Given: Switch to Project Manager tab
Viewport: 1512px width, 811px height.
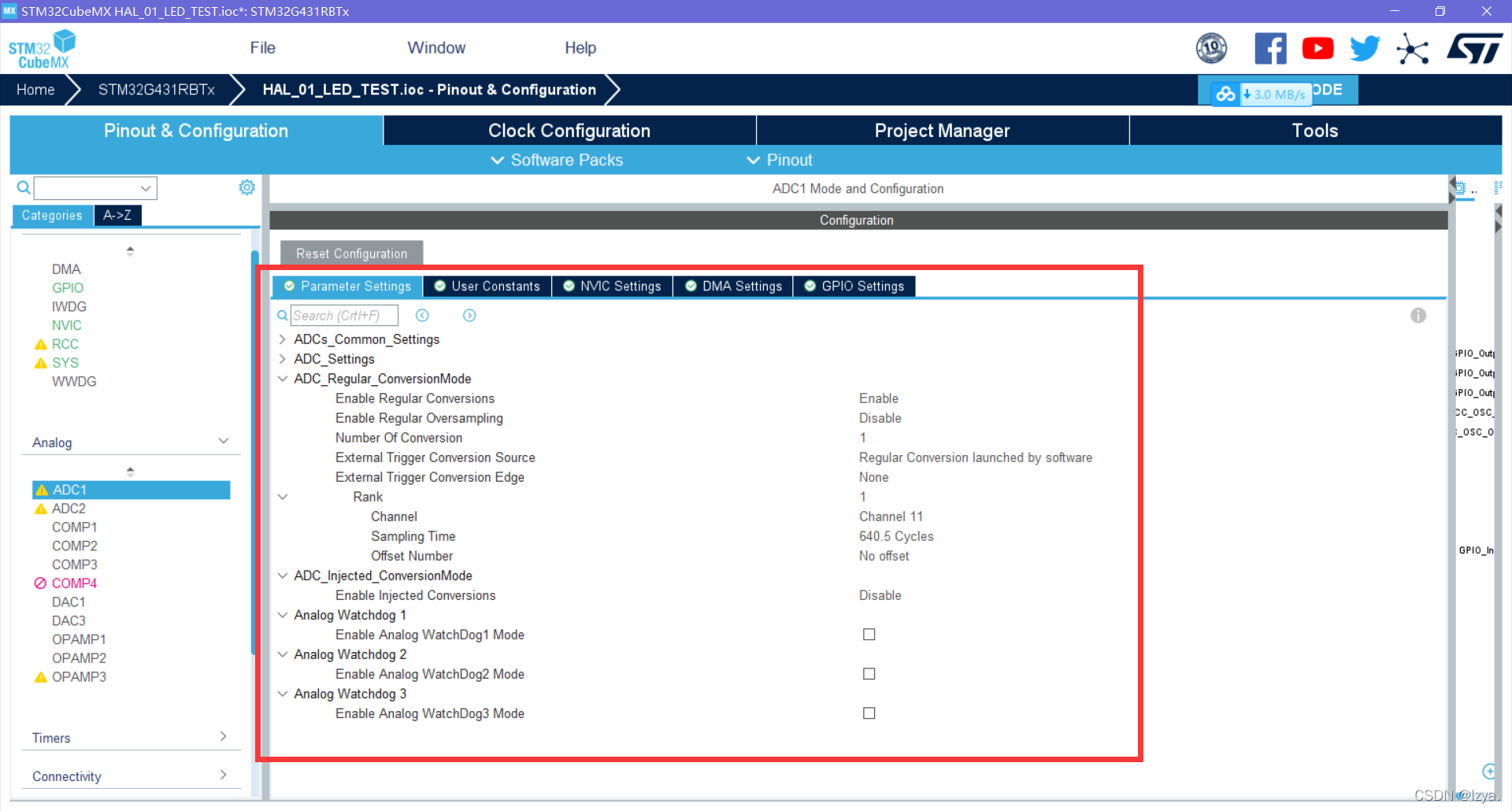Looking at the screenshot, I should click(x=942, y=131).
